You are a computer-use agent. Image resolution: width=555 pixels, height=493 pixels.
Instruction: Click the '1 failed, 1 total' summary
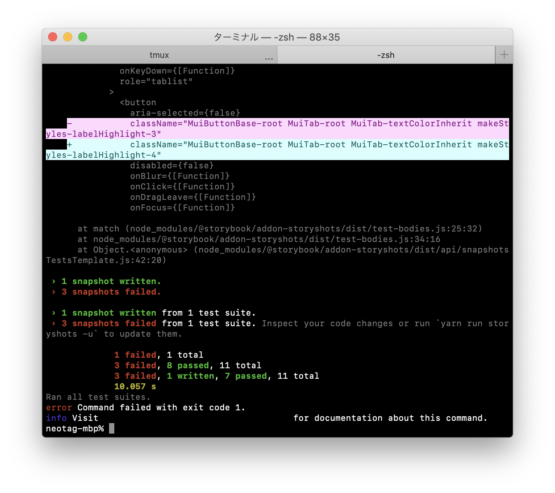click(159, 355)
